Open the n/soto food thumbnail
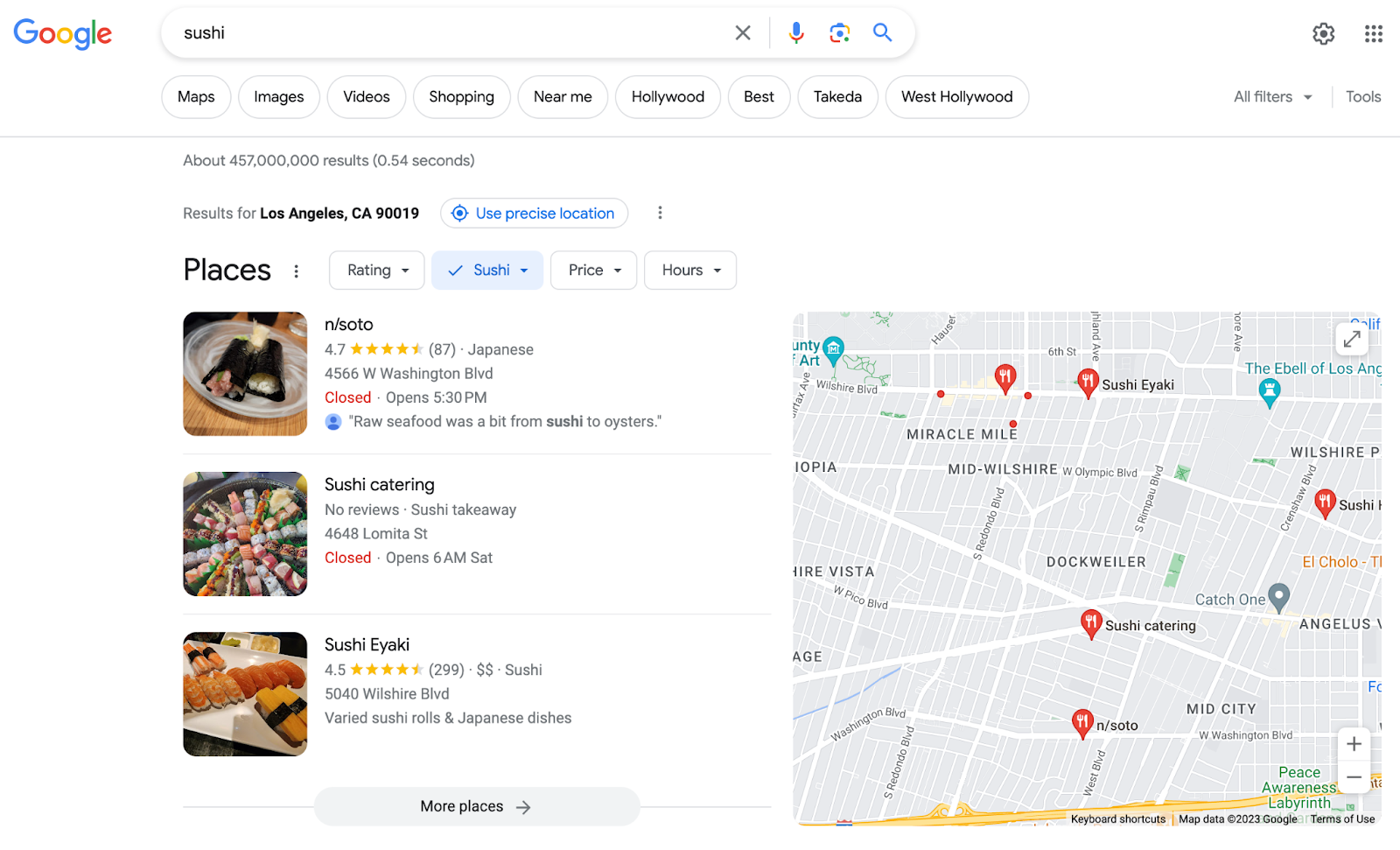The height and width of the screenshot is (850, 1400). click(x=245, y=374)
